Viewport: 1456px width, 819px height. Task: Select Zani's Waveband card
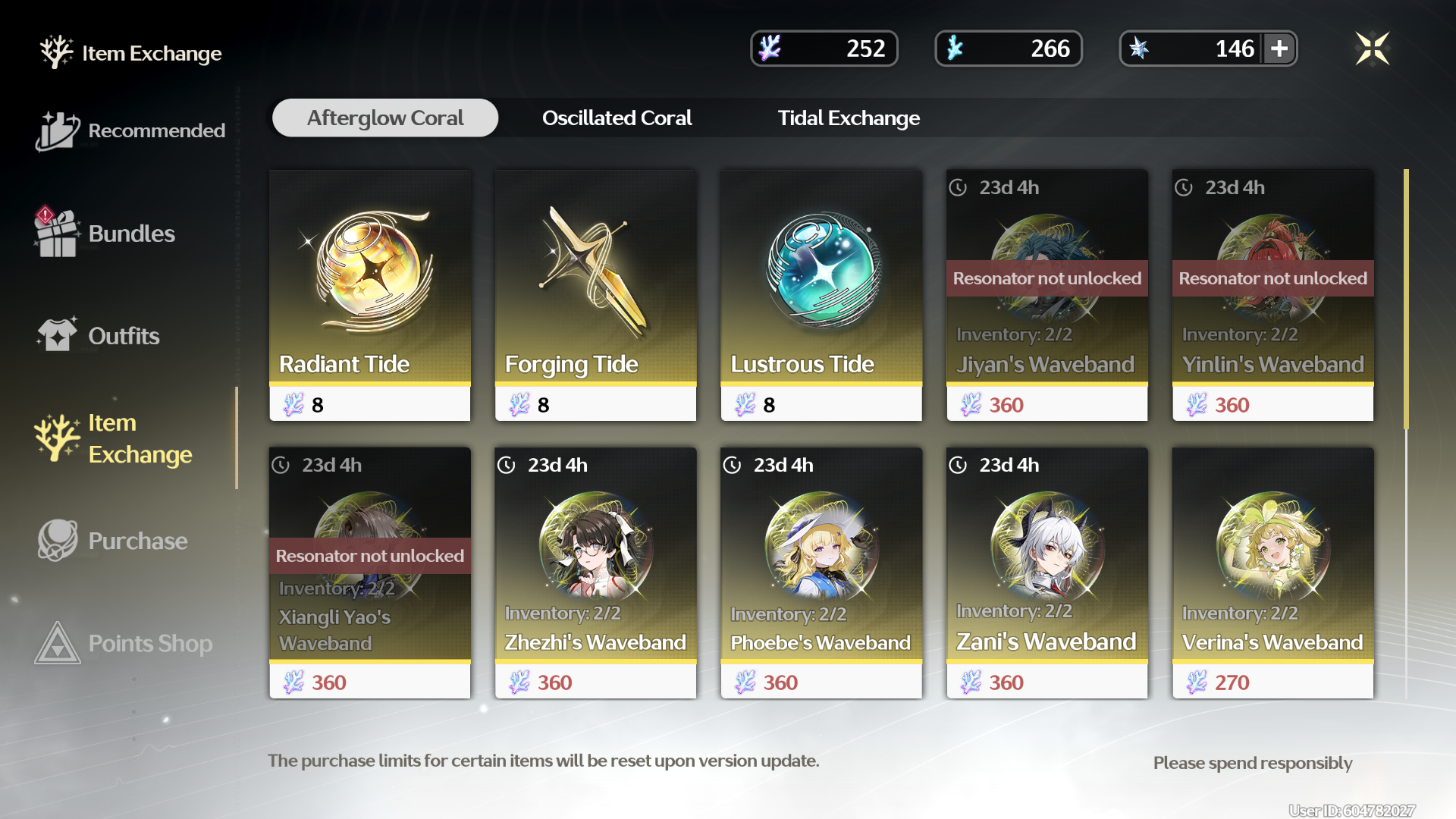click(x=1047, y=573)
